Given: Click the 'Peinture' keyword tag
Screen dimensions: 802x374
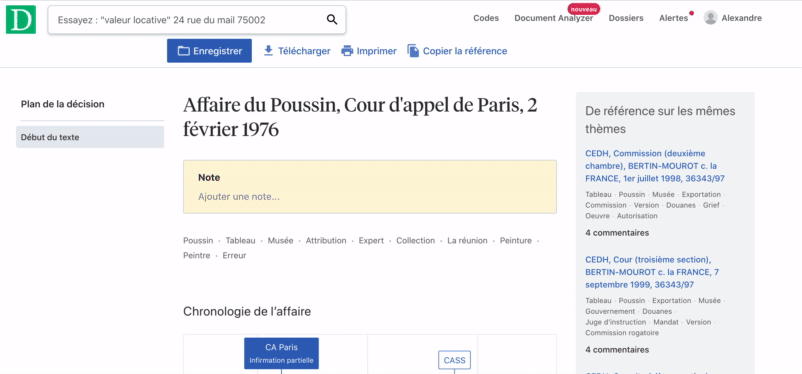Looking at the screenshot, I should coord(516,240).
